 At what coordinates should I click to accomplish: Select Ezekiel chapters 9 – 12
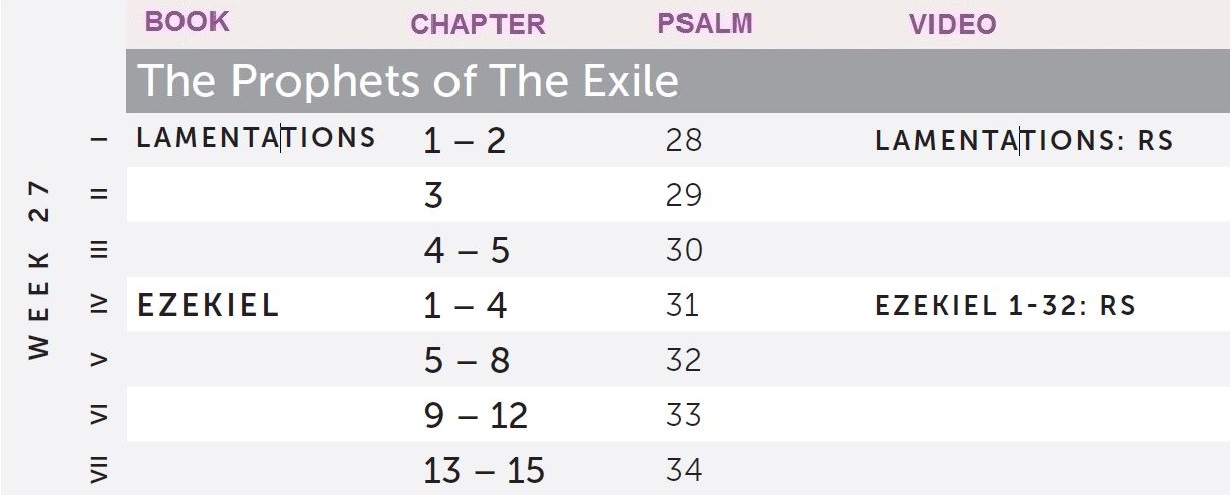coord(475,415)
